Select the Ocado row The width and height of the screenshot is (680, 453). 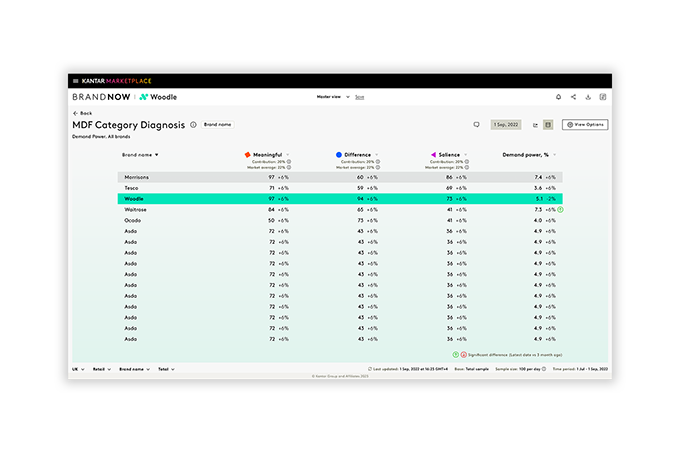(340, 221)
